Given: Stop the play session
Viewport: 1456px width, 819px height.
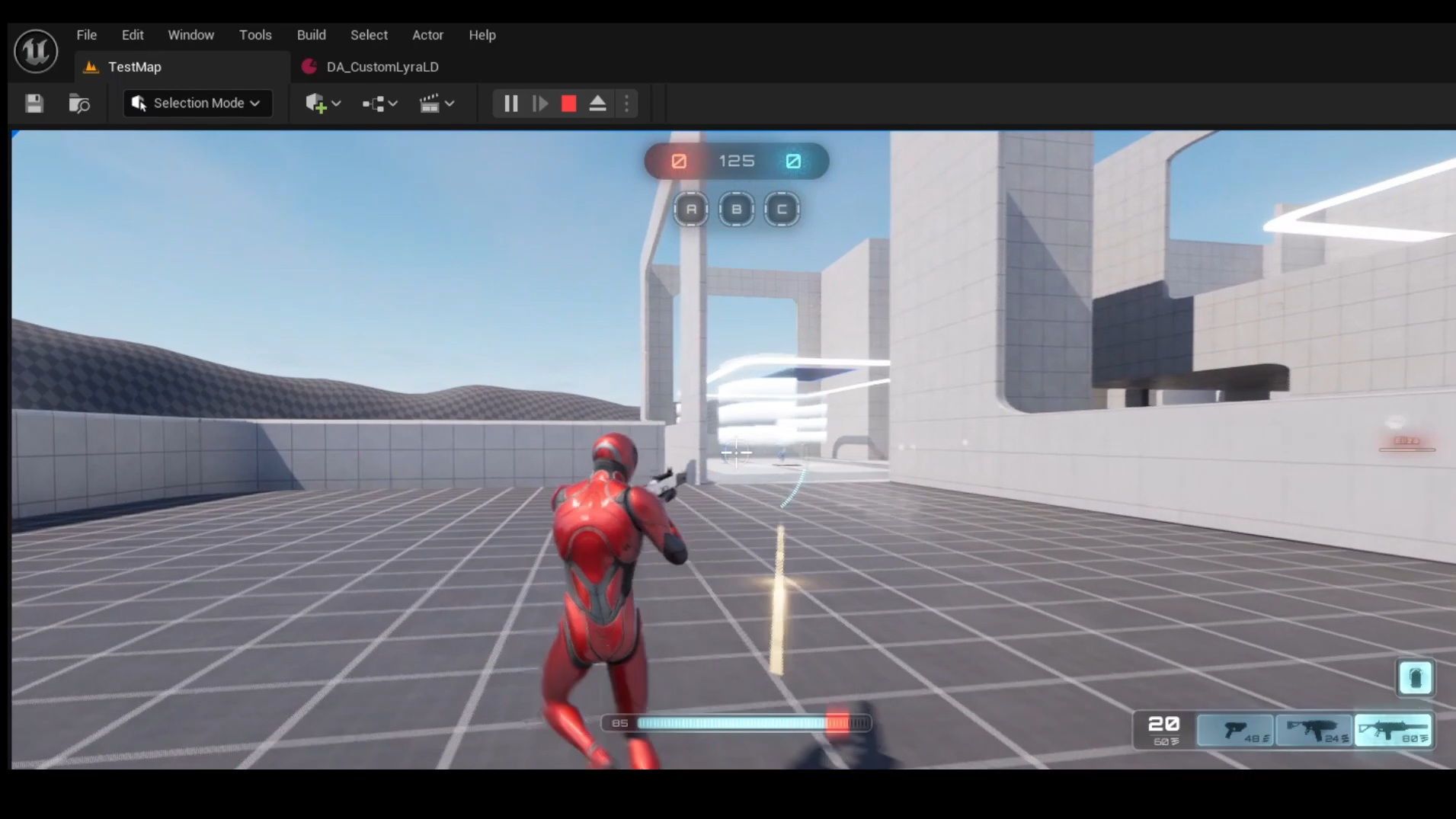Looking at the screenshot, I should pos(568,104).
